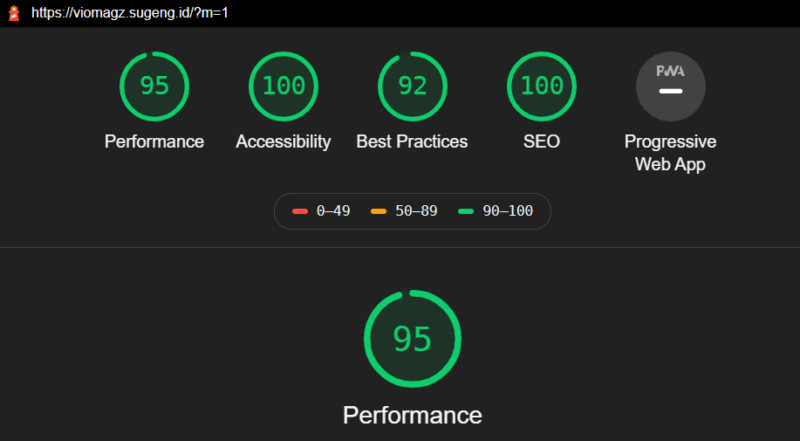The height and width of the screenshot is (441, 800).
Task: Click the small Performance gauge showing 95
Action: click(x=154, y=86)
